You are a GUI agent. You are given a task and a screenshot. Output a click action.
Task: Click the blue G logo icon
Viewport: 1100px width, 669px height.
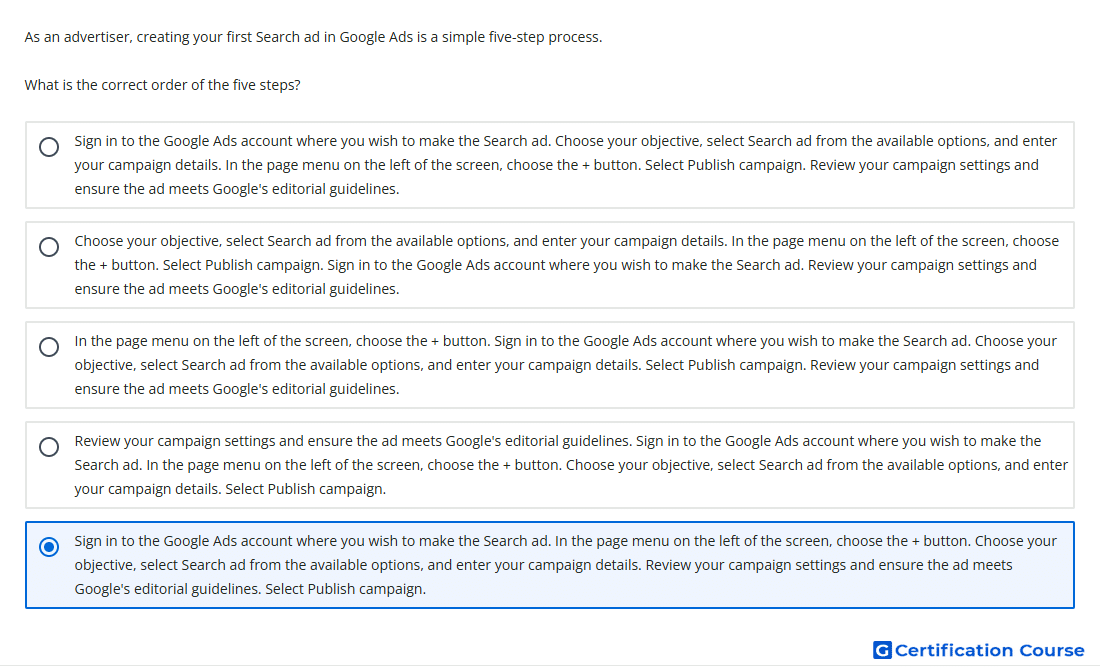coord(882,650)
